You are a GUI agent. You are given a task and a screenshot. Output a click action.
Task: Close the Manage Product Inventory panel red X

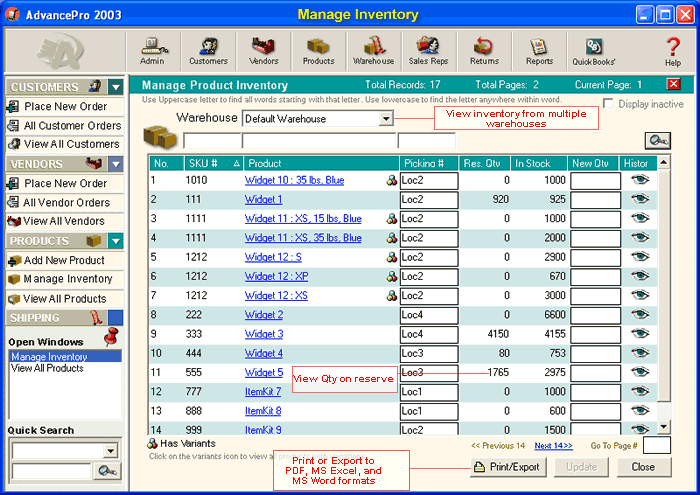(x=673, y=84)
